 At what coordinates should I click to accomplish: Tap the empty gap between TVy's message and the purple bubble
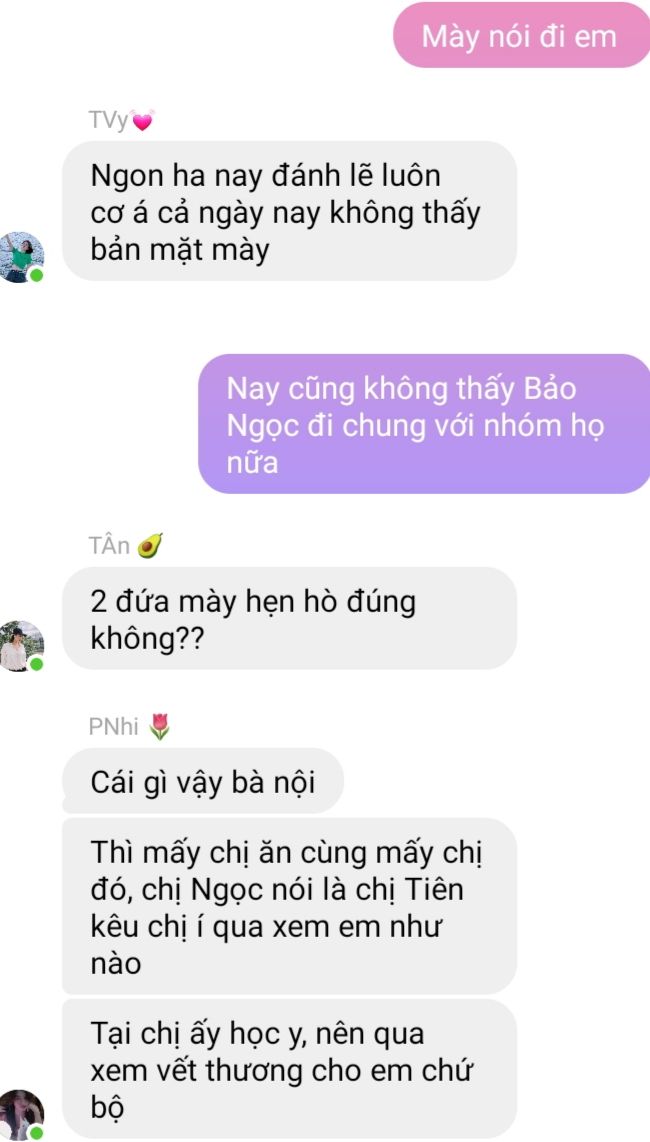(x=325, y=318)
